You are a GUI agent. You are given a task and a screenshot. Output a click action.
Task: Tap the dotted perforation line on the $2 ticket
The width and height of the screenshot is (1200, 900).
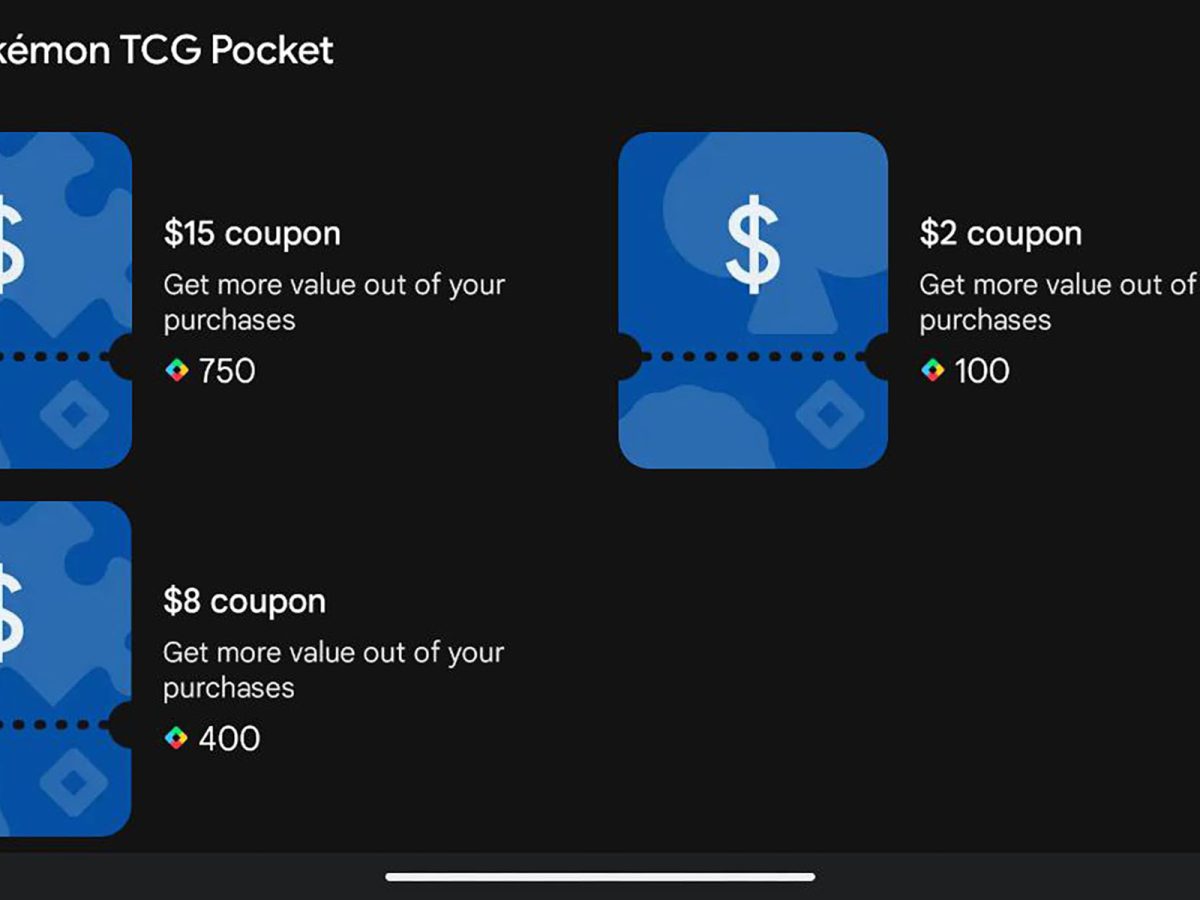tap(752, 357)
